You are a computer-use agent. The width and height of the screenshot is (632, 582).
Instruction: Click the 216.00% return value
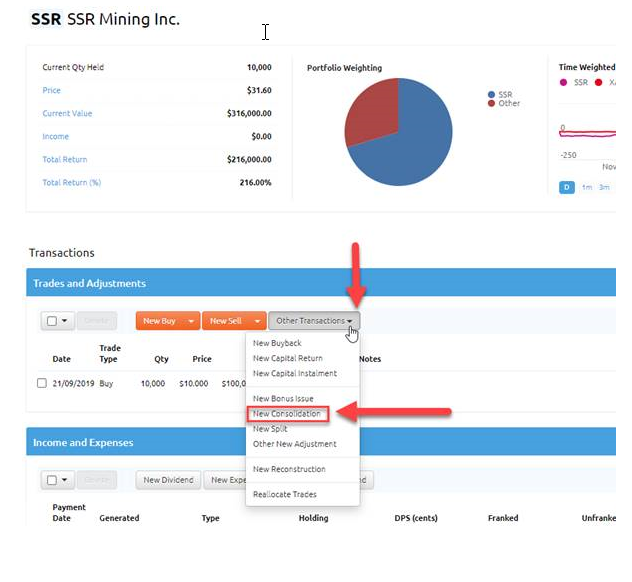coord(256,183)
